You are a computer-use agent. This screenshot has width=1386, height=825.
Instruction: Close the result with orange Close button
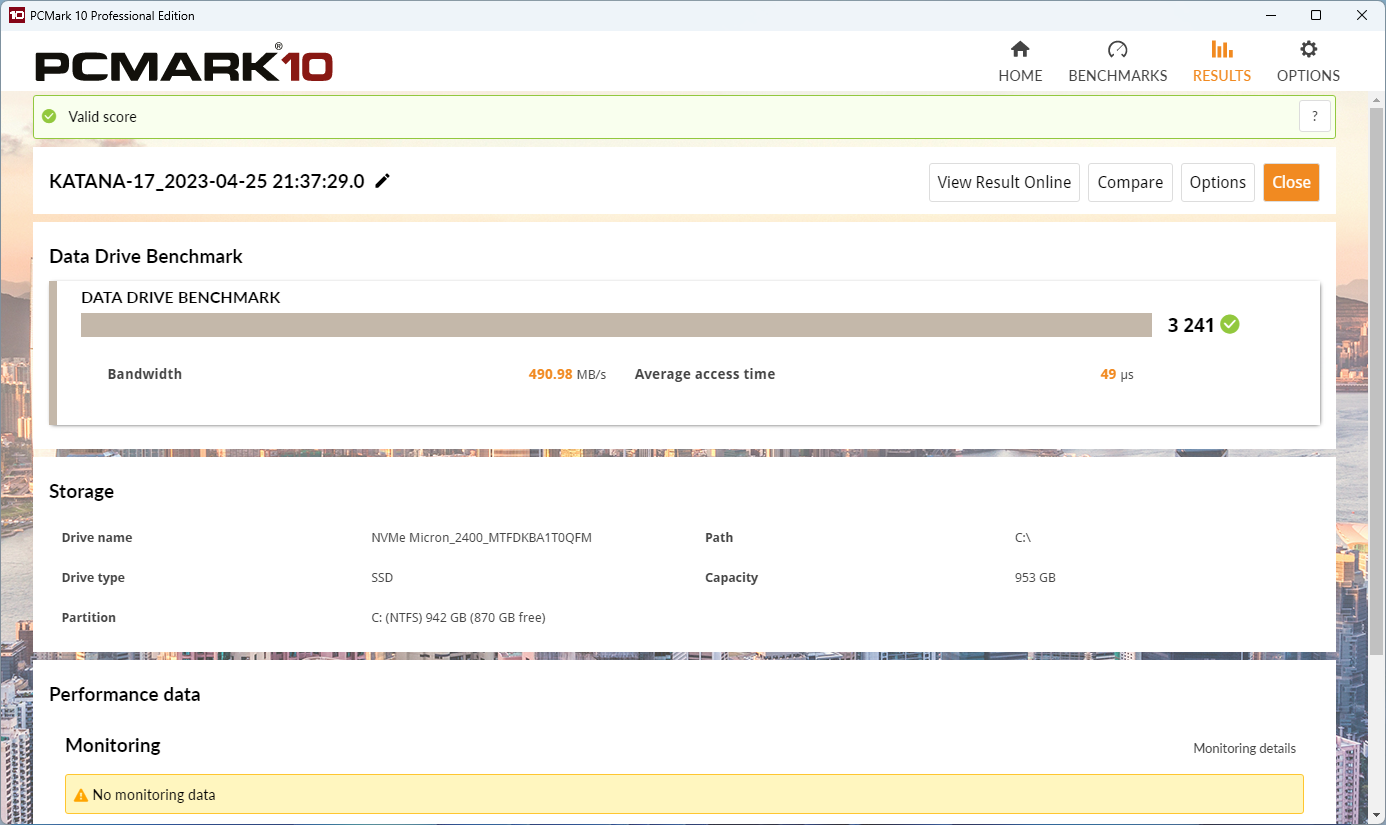coord(1291,182)
